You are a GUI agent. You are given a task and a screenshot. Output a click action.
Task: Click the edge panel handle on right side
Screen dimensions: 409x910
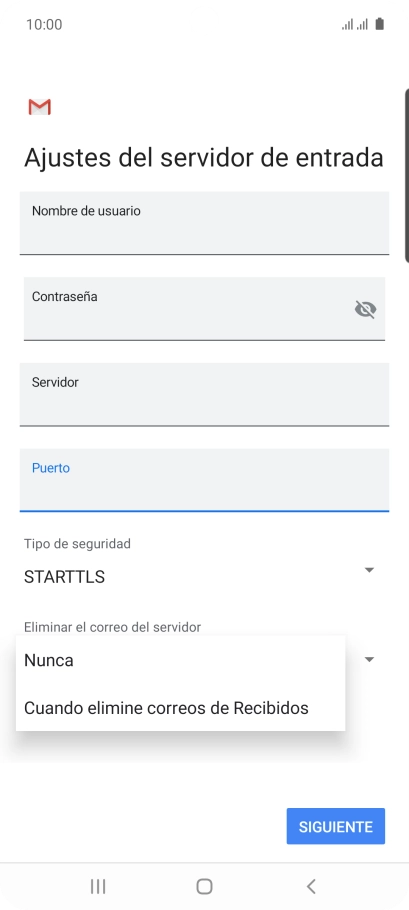click(x=407, y=176)
